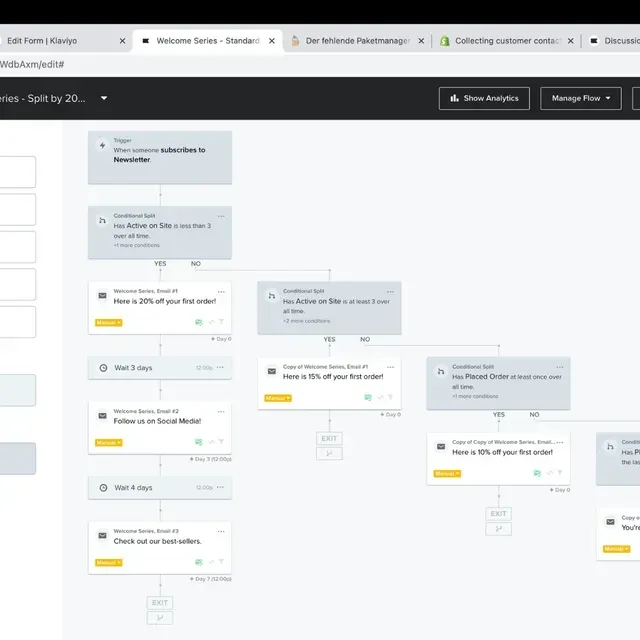The width and height of the screenshot is (640, 640).
Task: Click green smart sending icon on Social Media email
Action: 199,442
